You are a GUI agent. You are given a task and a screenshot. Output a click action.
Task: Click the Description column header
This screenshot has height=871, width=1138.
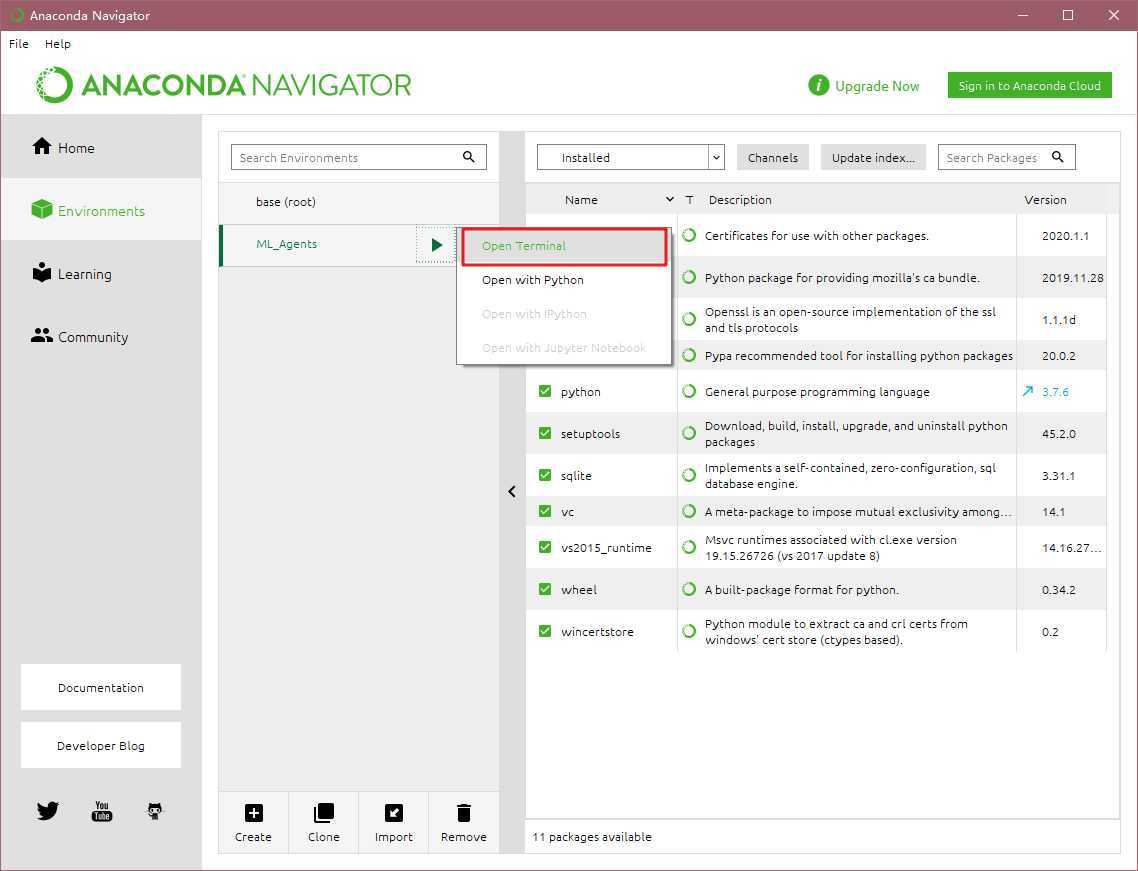point(740,200)
